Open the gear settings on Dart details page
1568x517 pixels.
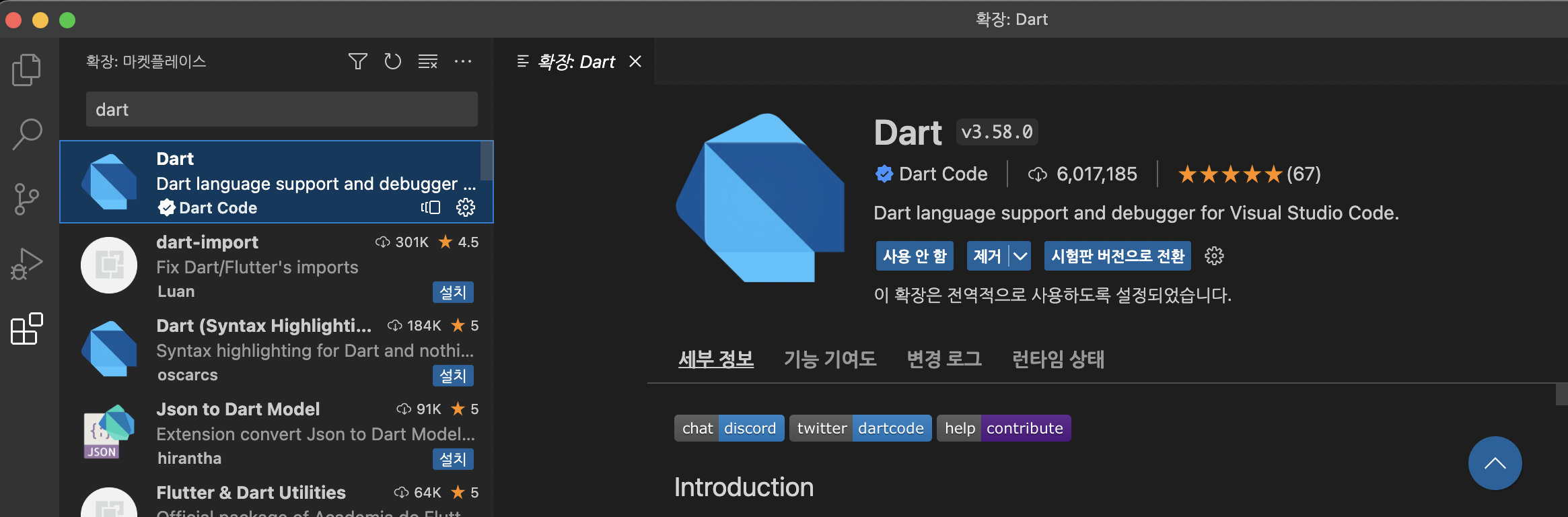click(x=1214, y=256)
